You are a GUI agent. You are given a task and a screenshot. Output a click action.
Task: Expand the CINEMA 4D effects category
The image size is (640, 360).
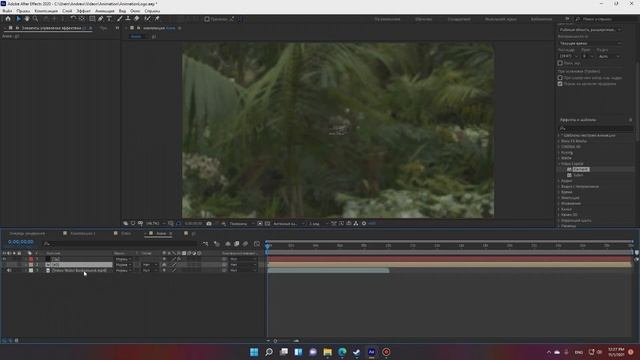(559, 147)
